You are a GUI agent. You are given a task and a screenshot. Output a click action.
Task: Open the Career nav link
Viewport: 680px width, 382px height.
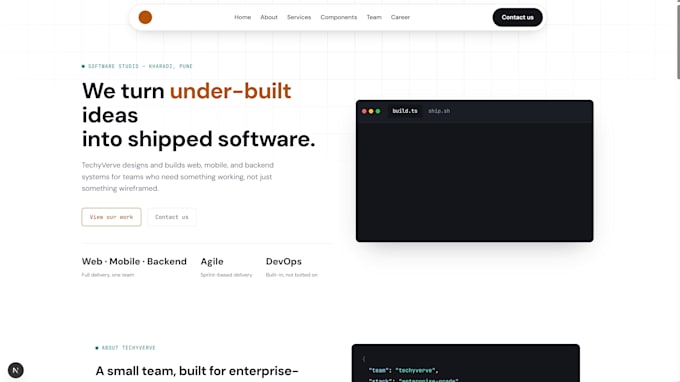coord(400,17)
